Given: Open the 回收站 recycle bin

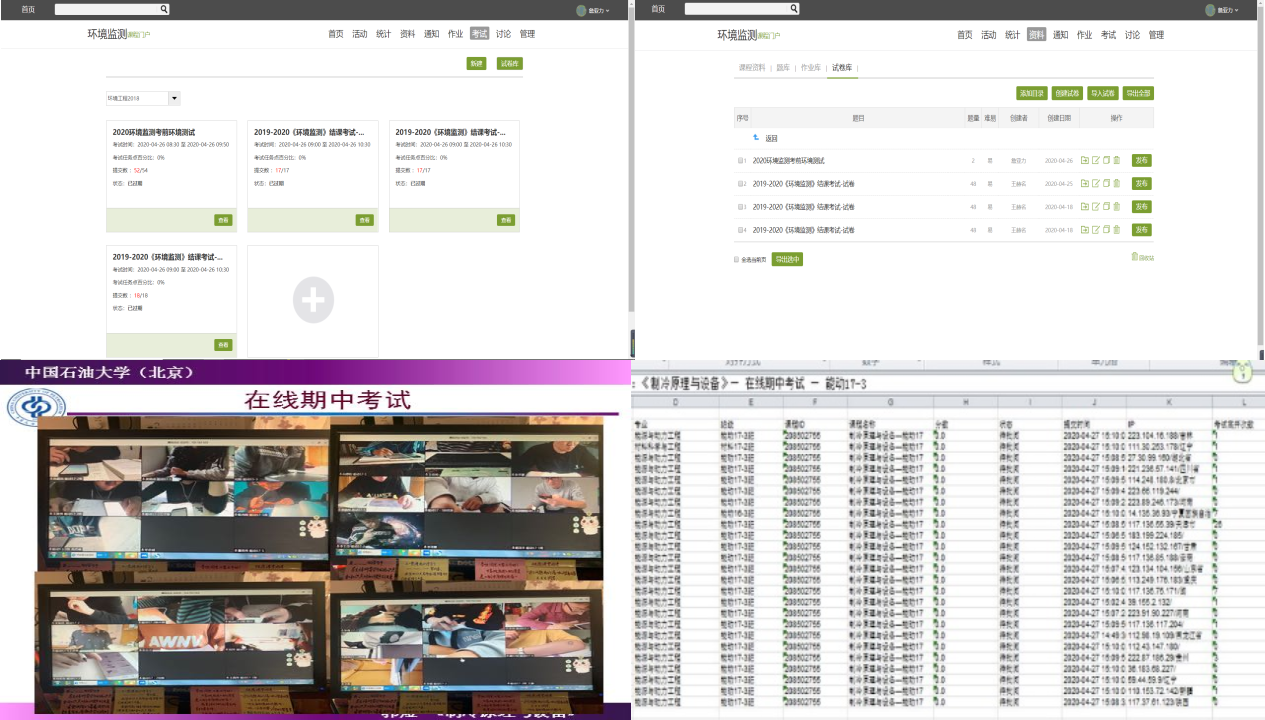Looking at the screenshot, I should click(1141, 257).
